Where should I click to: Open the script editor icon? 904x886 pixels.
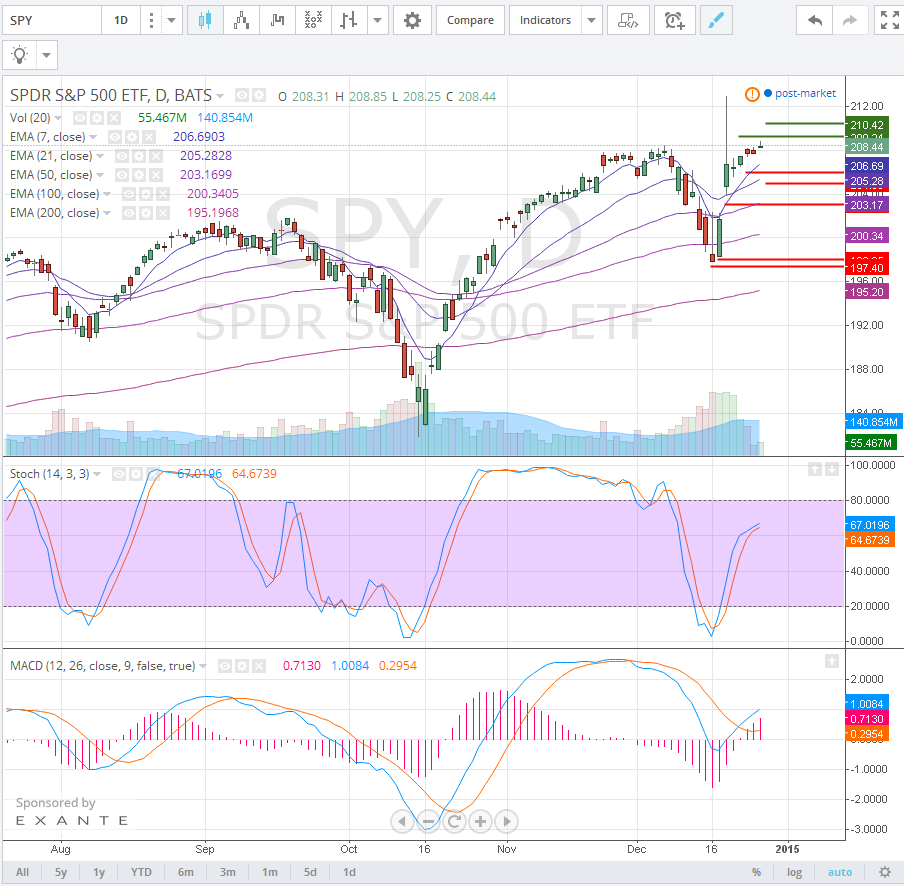click(x=628, y=20)
